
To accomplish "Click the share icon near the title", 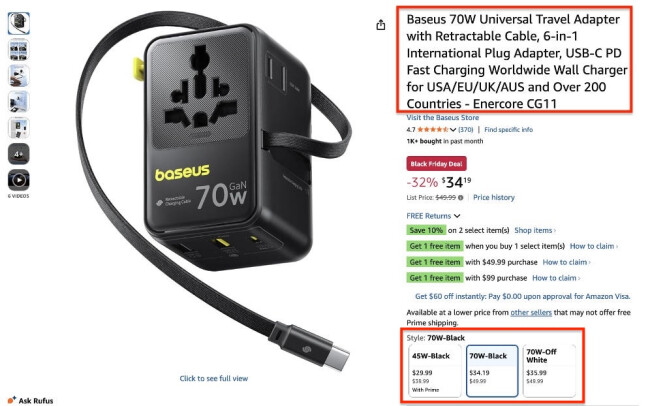I will click(381, 25).
